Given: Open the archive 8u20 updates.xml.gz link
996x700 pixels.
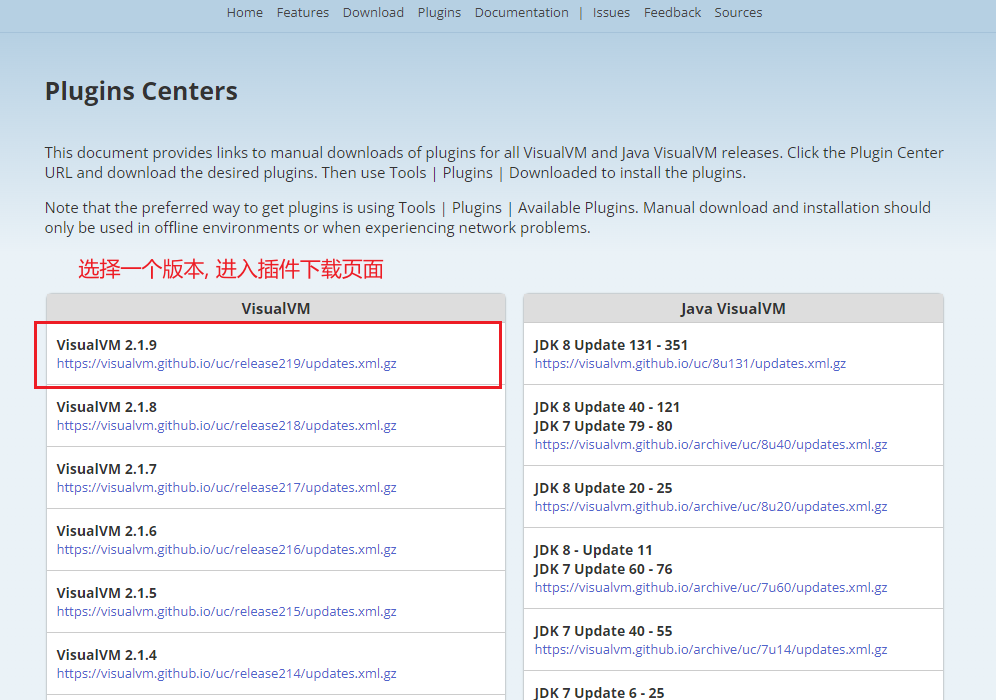Looking at the screenshot, I should click(x=711, y=506).
